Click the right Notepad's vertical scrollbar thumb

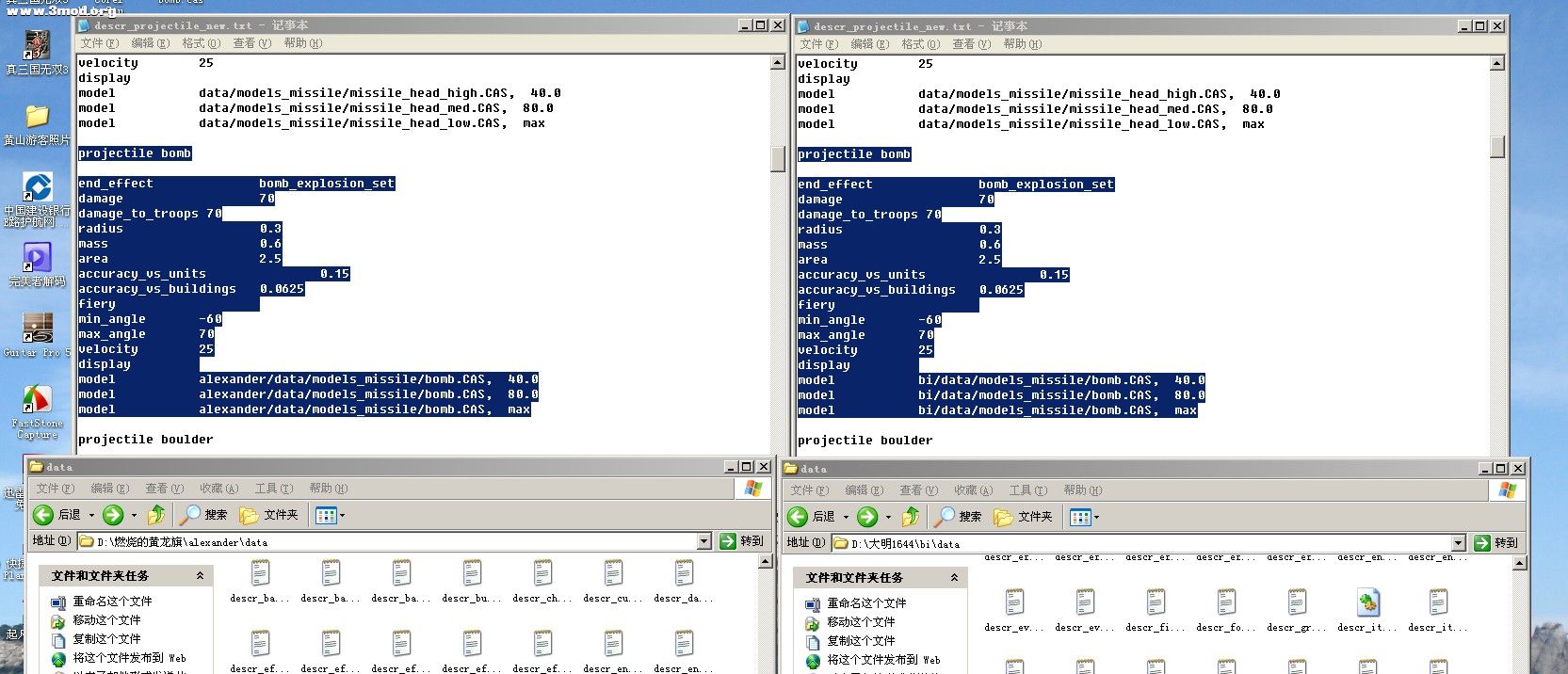click(x=1497, y=147)
